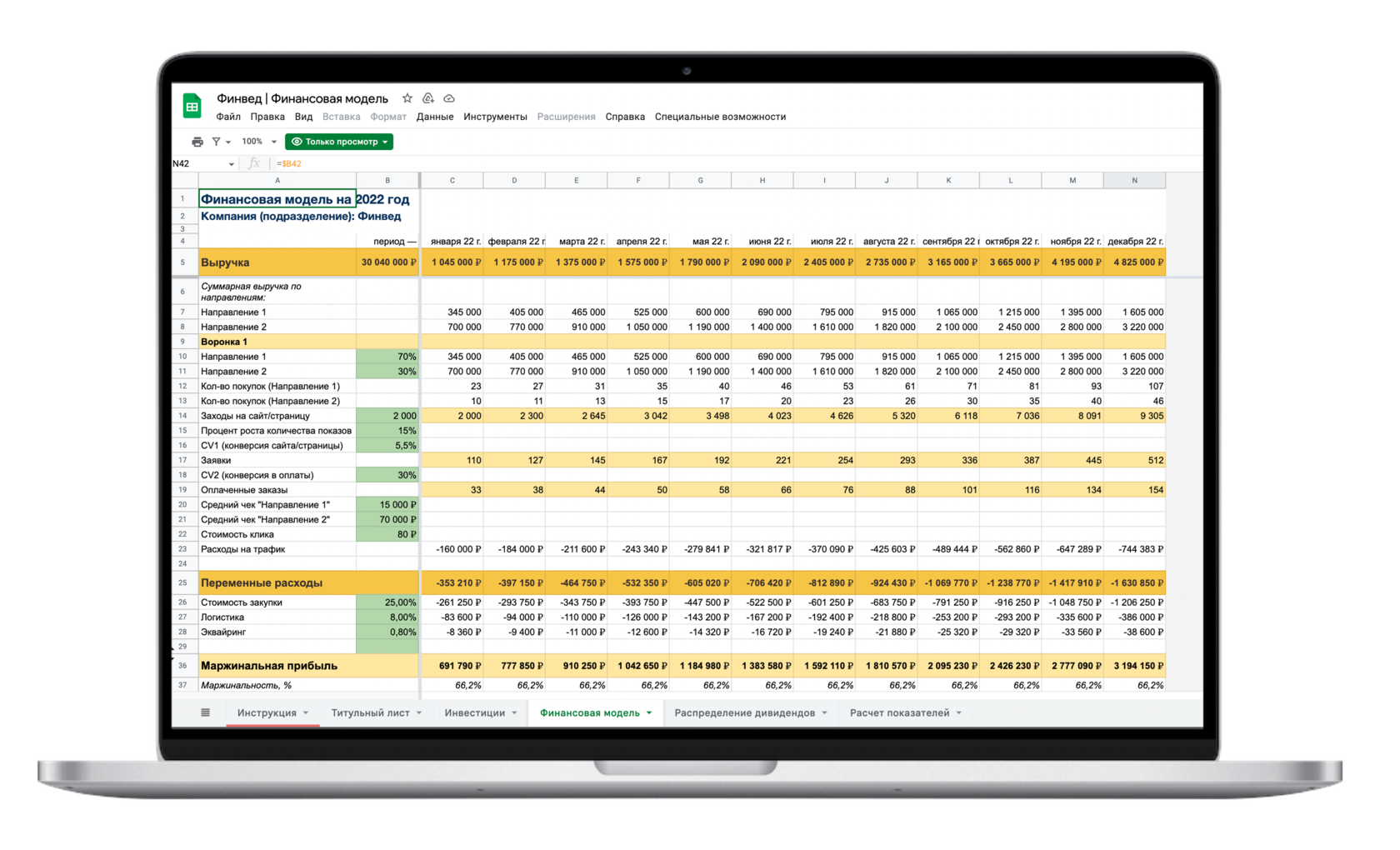Click the Эквайринг 0,80% cell
The image size is (1400, 850).
pos(387,632)
